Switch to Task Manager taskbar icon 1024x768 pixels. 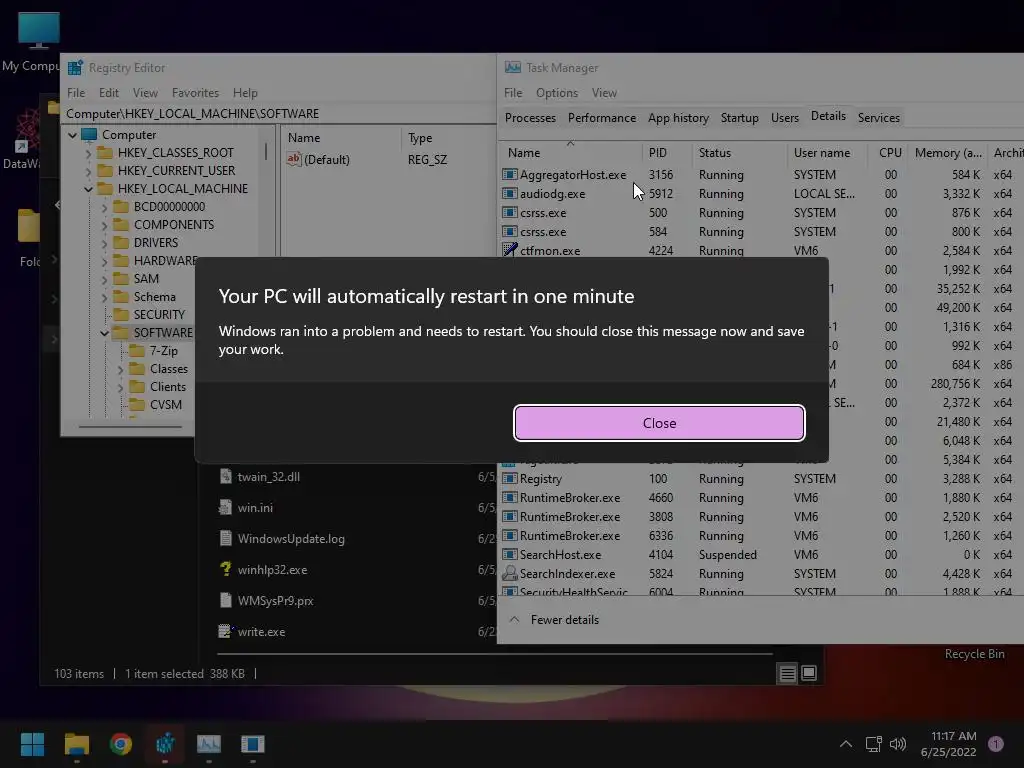click(x=209, y=744)
